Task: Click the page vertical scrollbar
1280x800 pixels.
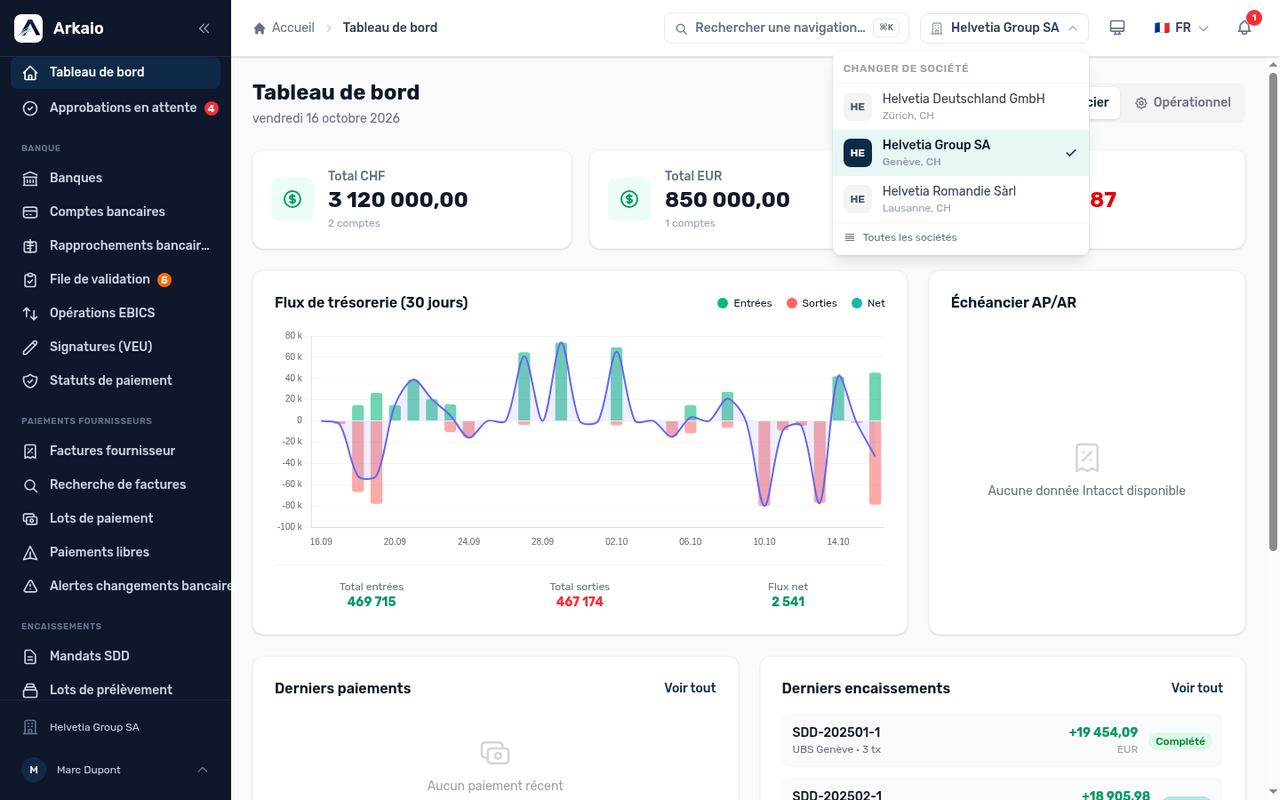Action: 1273,310
